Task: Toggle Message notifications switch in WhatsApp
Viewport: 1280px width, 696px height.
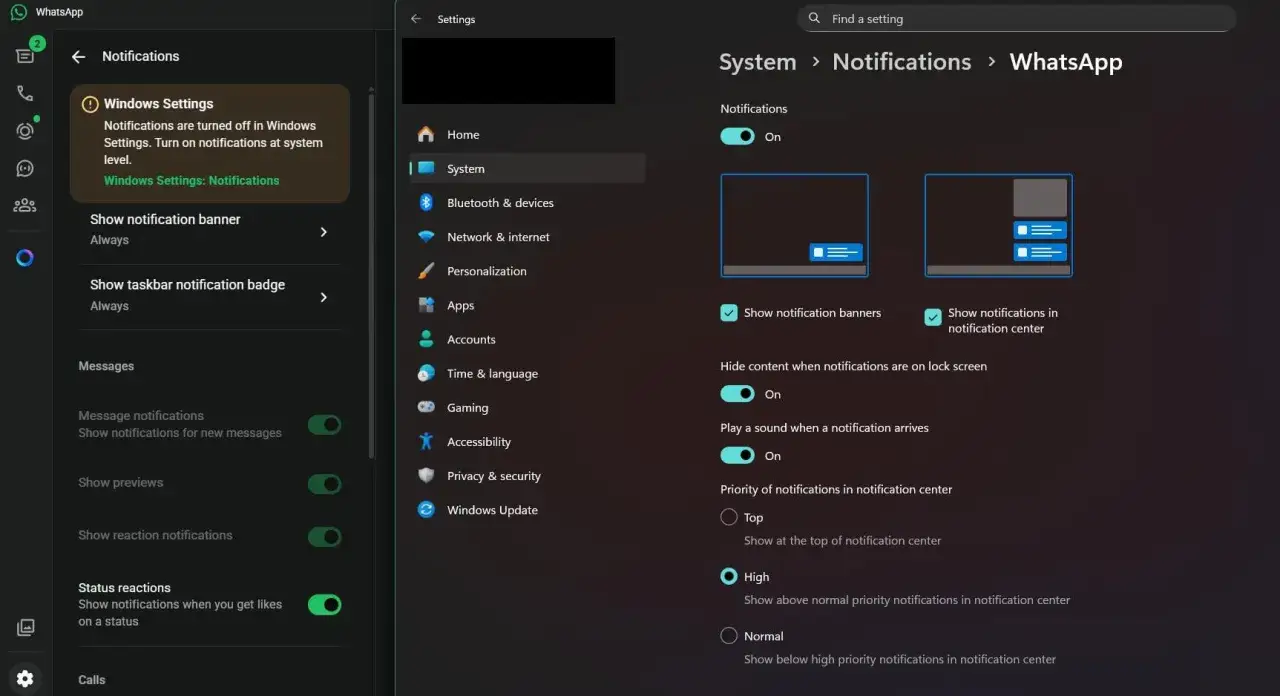Action: pos(325,425)
